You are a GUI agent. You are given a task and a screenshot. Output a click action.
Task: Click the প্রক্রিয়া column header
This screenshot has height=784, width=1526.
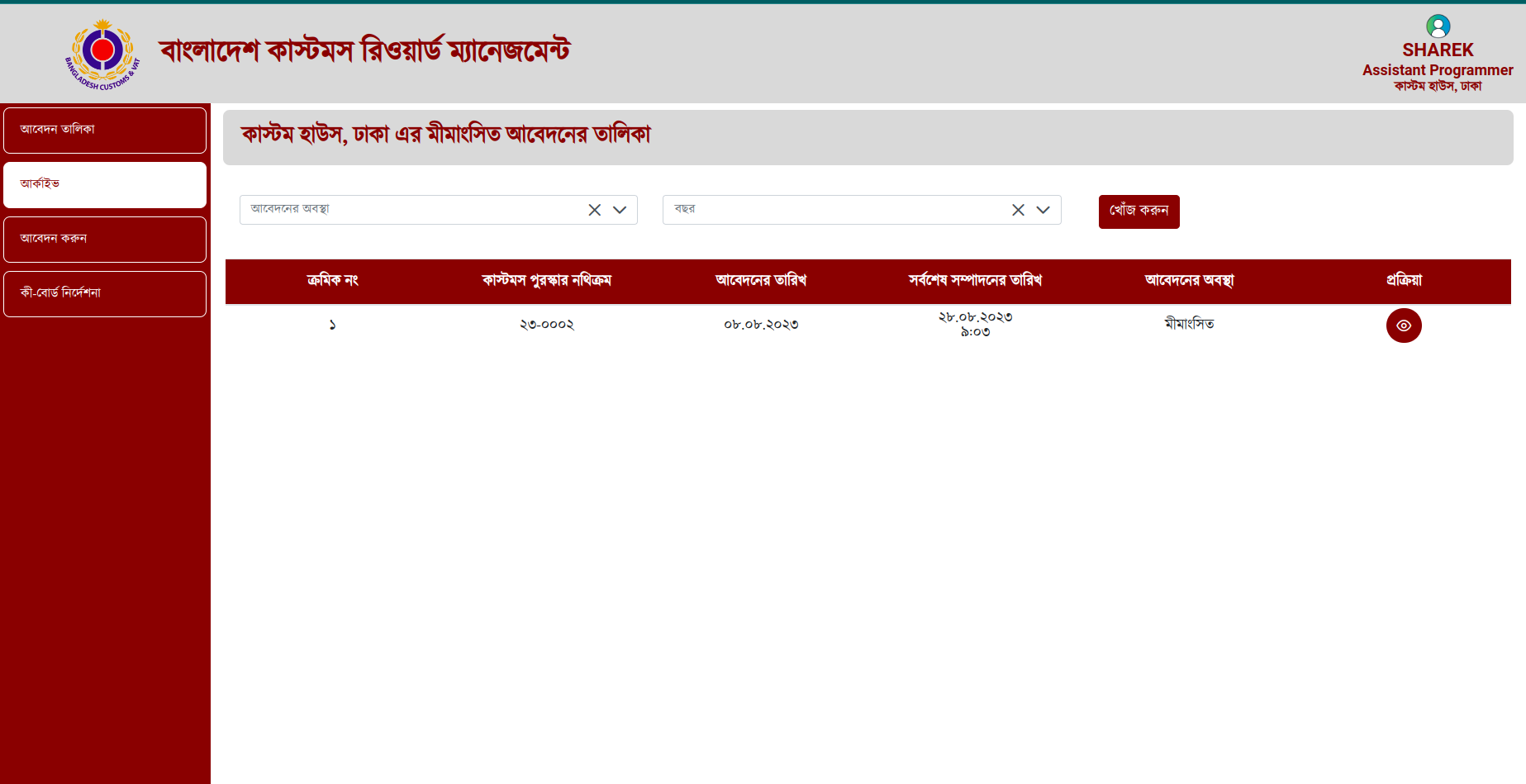tap(1404, 281)
